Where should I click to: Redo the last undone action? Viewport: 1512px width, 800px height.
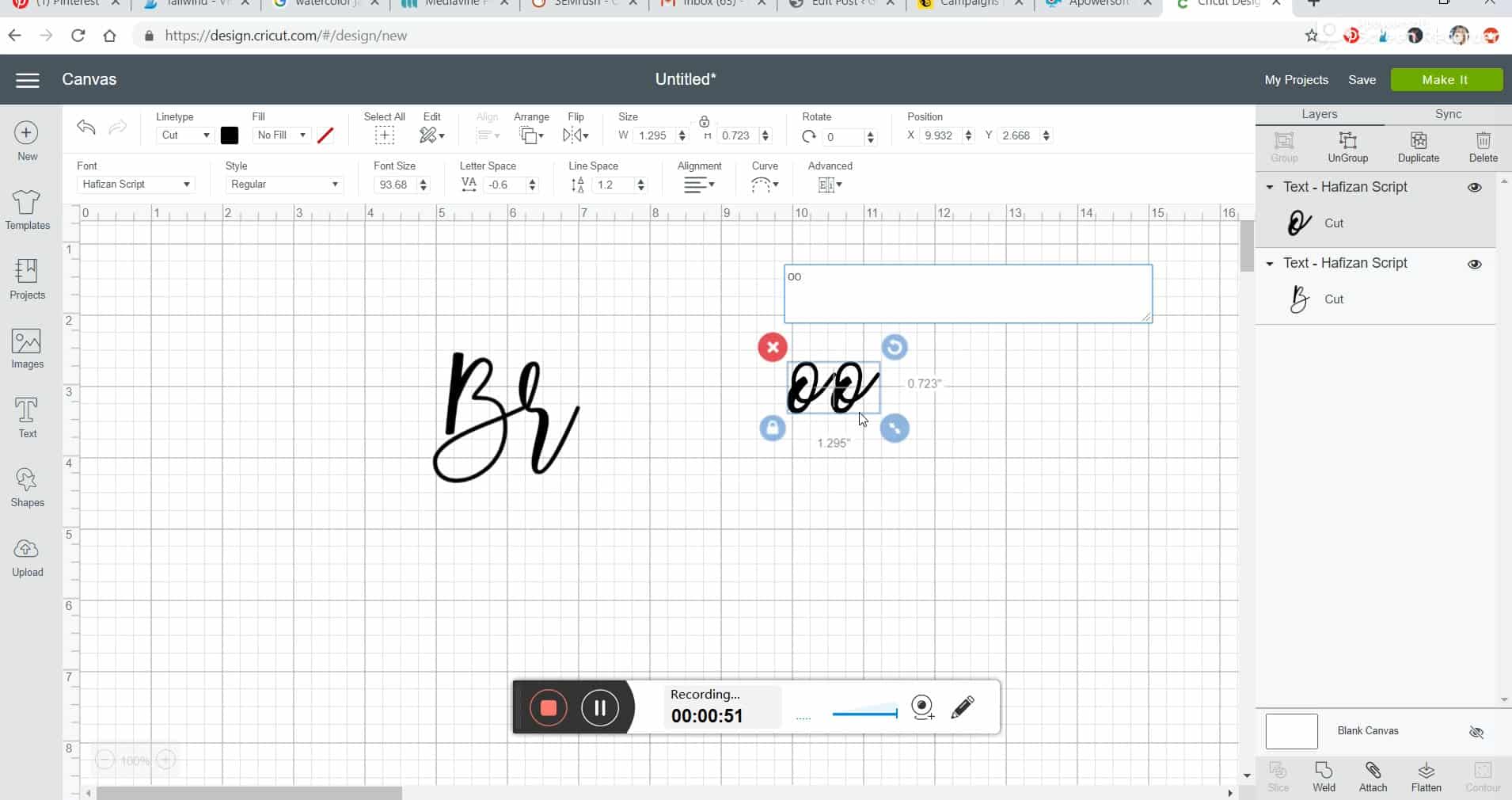pos(117,128)
